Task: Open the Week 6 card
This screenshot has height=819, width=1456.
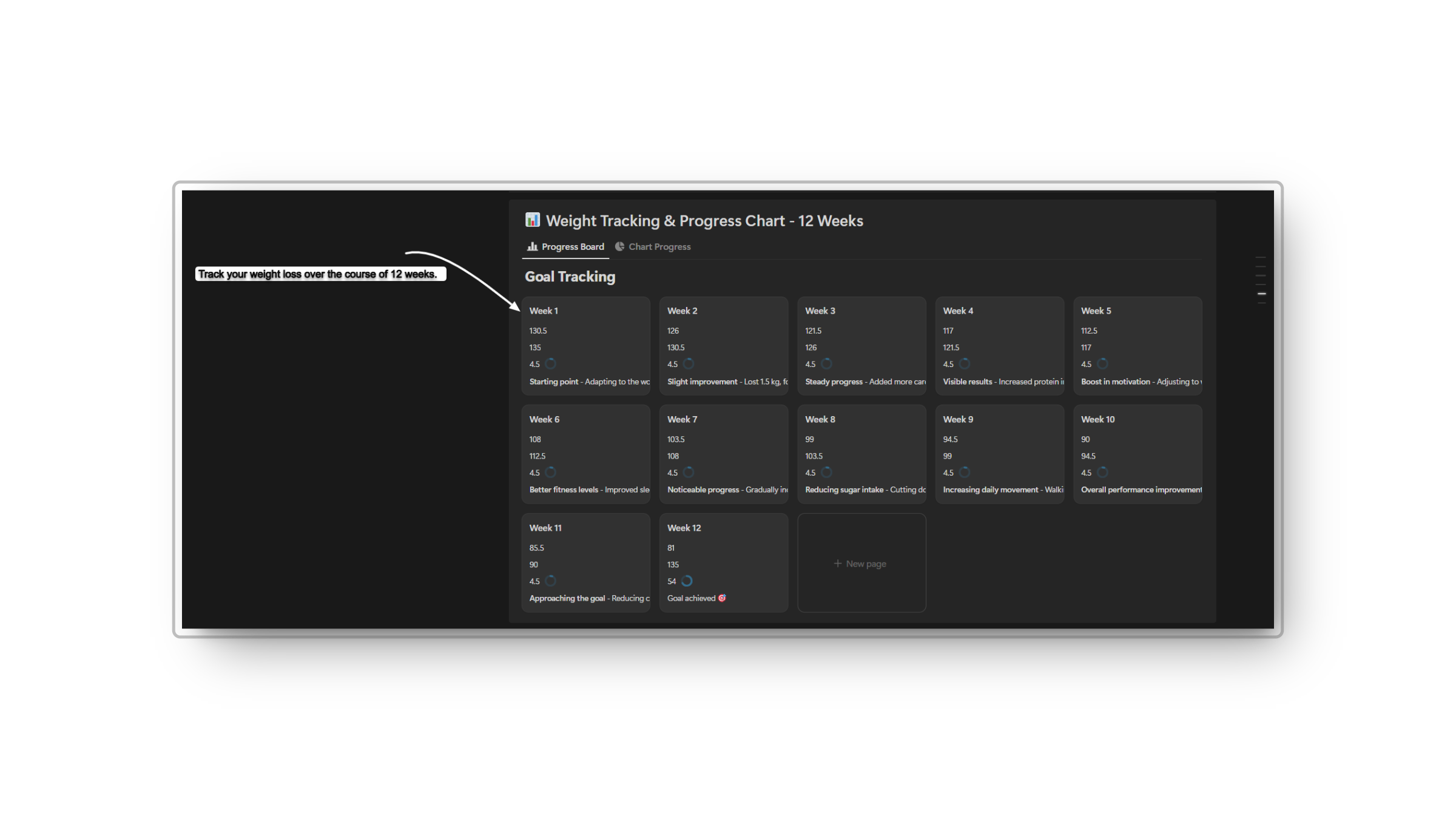Action: click(x=585, y=454)
